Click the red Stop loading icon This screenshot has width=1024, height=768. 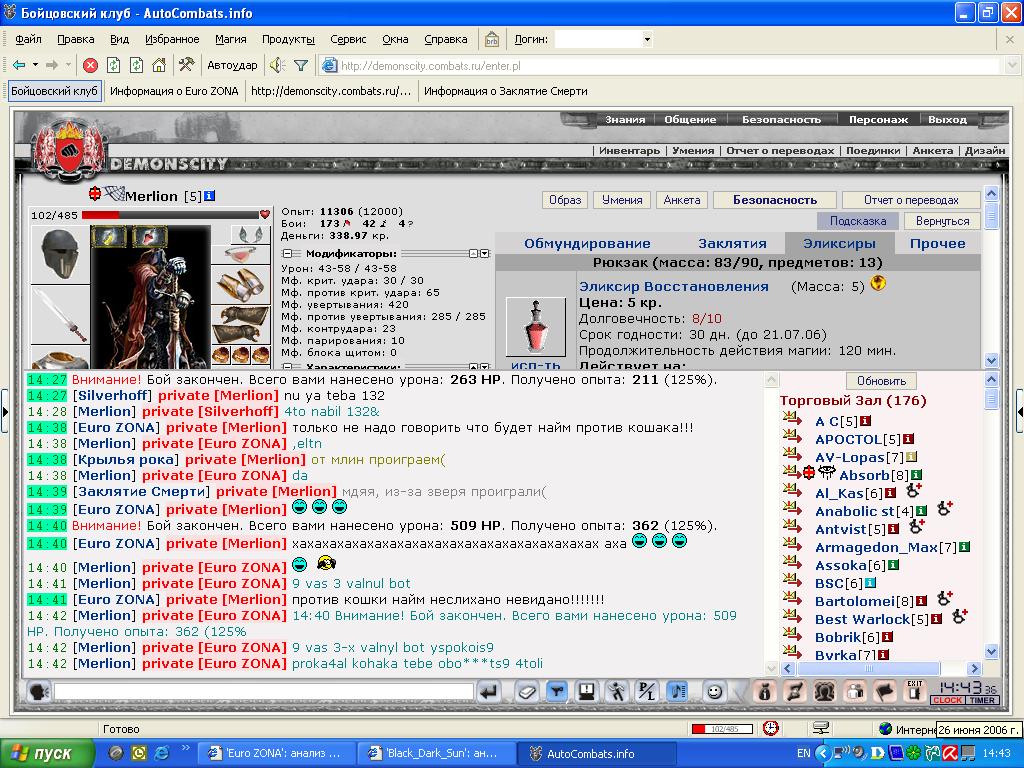[91, 65]
